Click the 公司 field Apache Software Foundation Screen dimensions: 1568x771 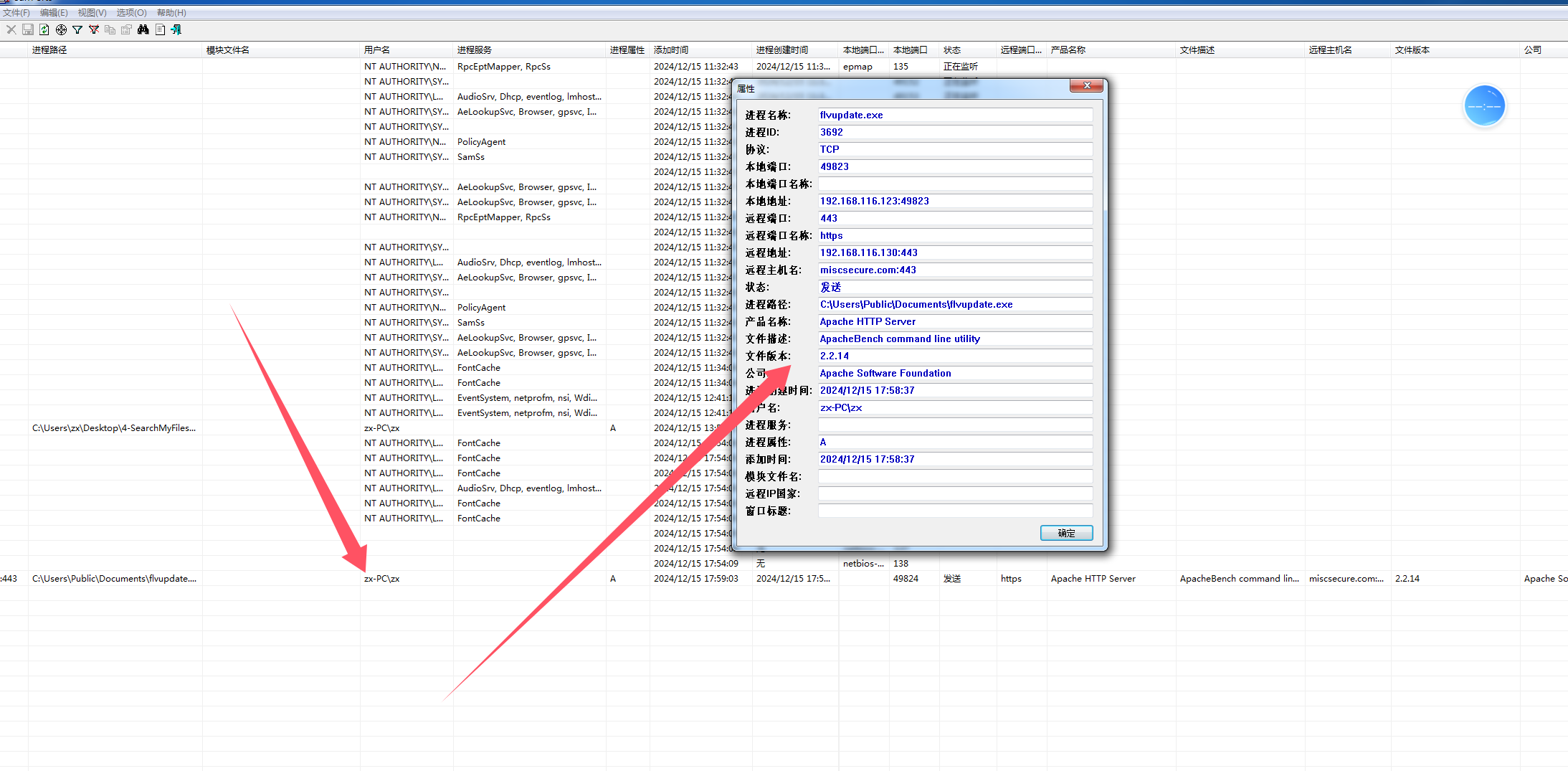(x=955, y=373)
